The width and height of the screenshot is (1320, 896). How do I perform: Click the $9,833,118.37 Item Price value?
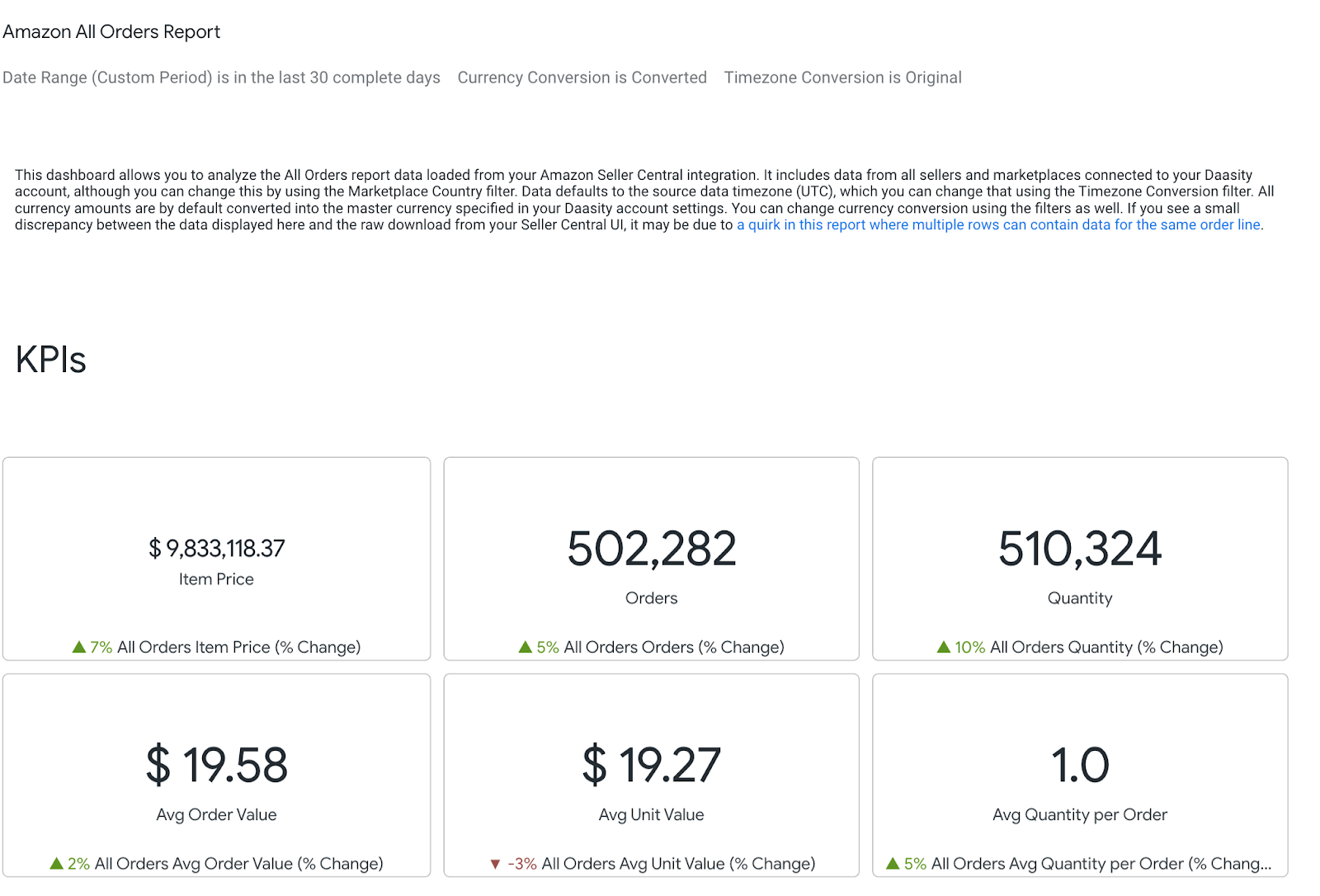coord(217,549)
